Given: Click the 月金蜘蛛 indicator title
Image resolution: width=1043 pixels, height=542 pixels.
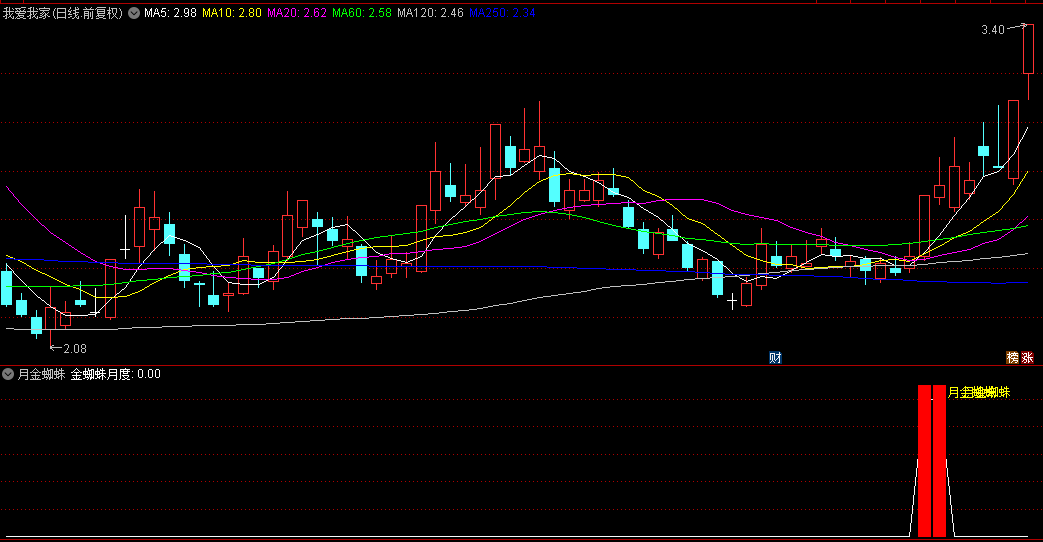Looking at the screenshot, I should (x=41, y=374).
